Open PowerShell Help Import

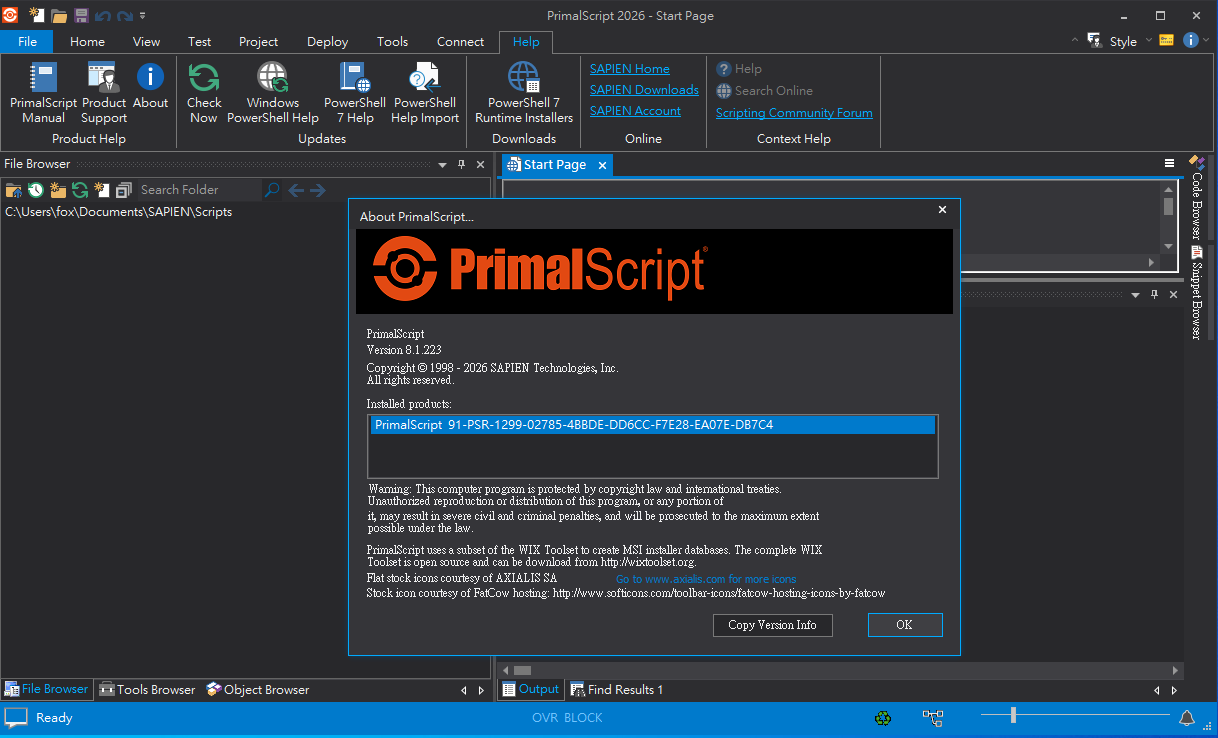(424, 92)
